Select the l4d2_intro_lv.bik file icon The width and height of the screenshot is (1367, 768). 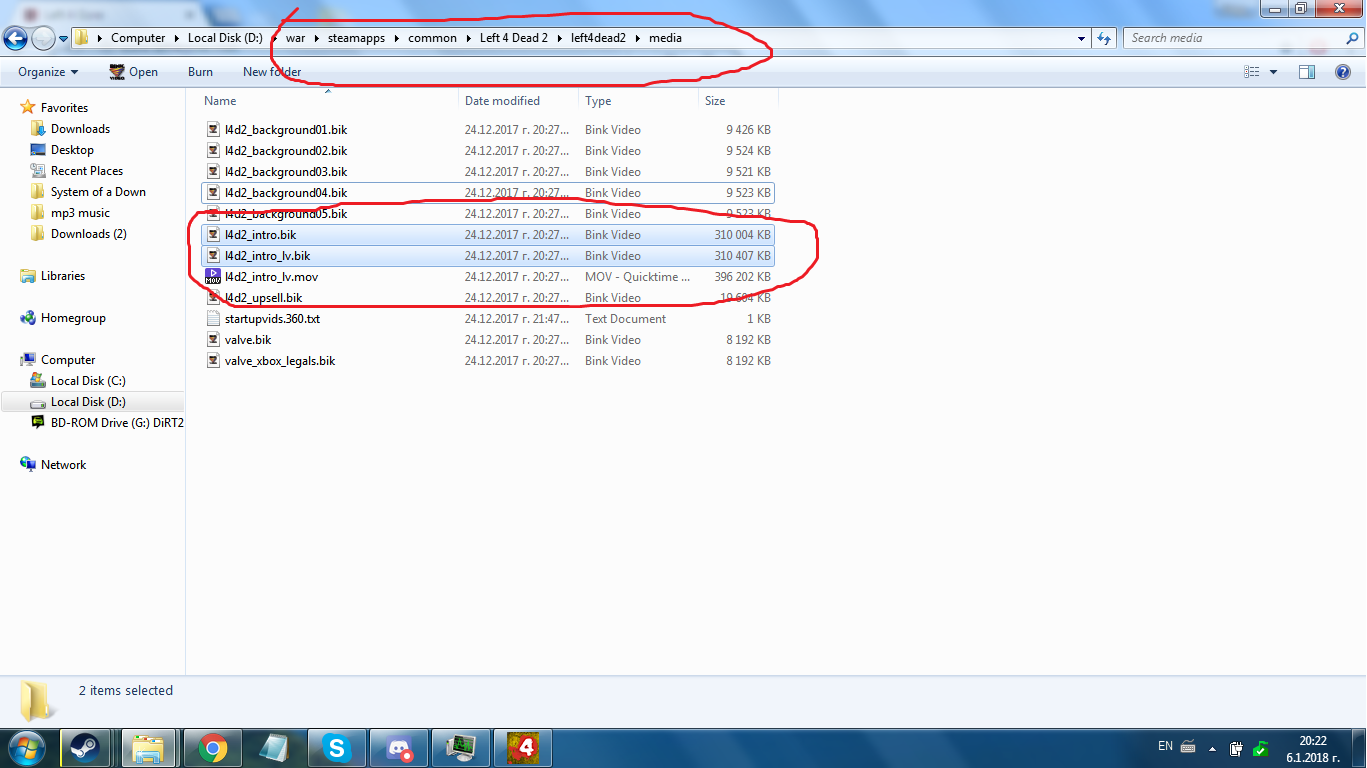click(213, 256)
